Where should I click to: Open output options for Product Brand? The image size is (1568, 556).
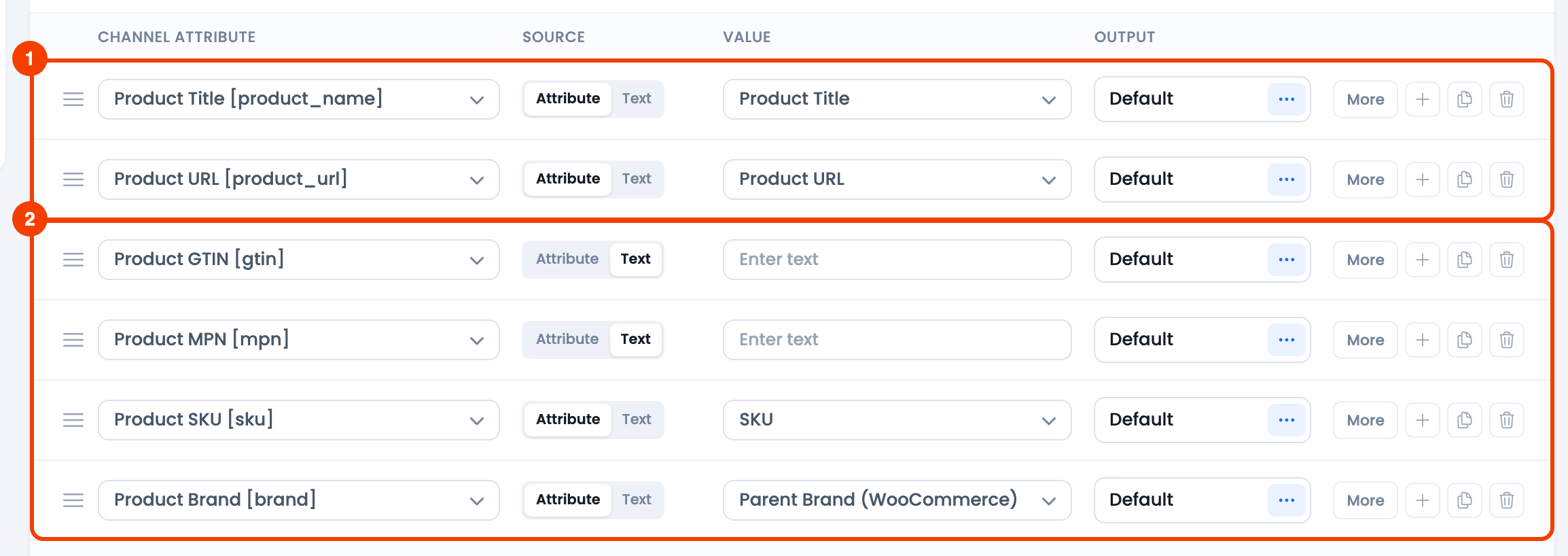pos(1287,500)
